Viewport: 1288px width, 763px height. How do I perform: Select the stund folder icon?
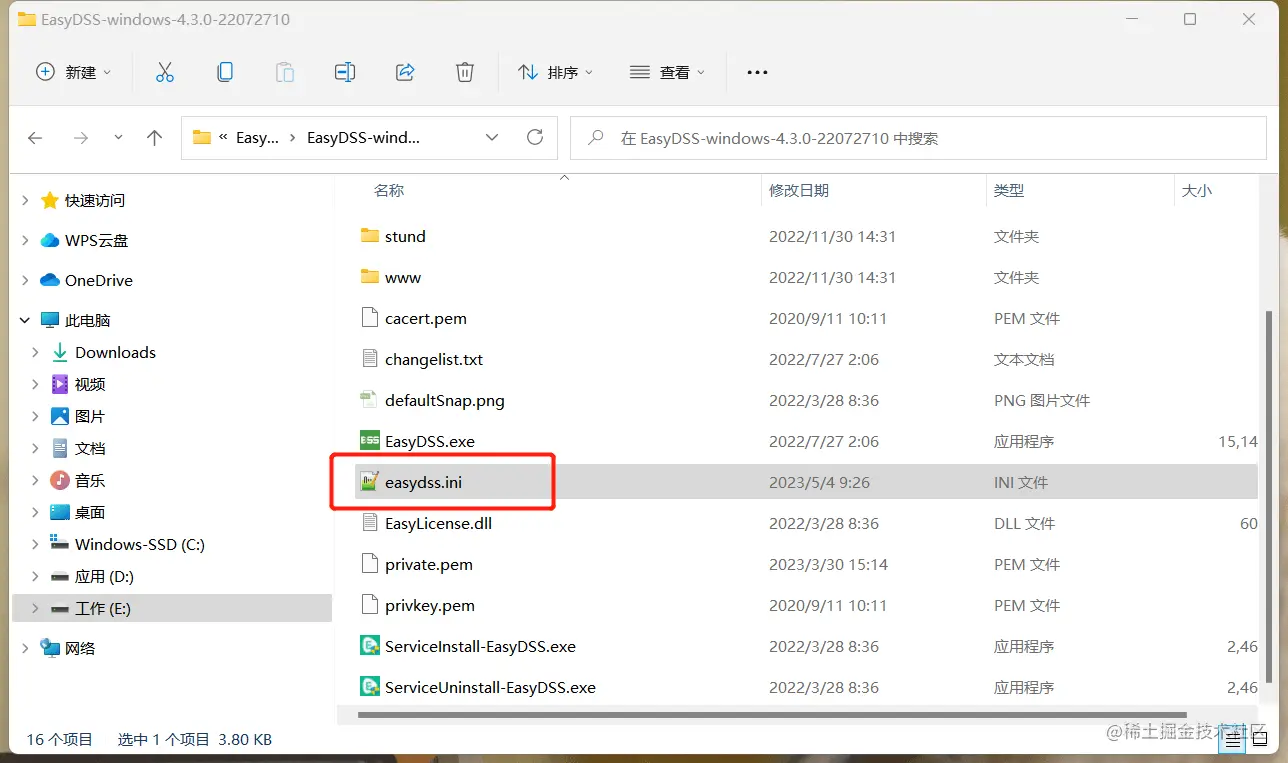coord(370,236)
